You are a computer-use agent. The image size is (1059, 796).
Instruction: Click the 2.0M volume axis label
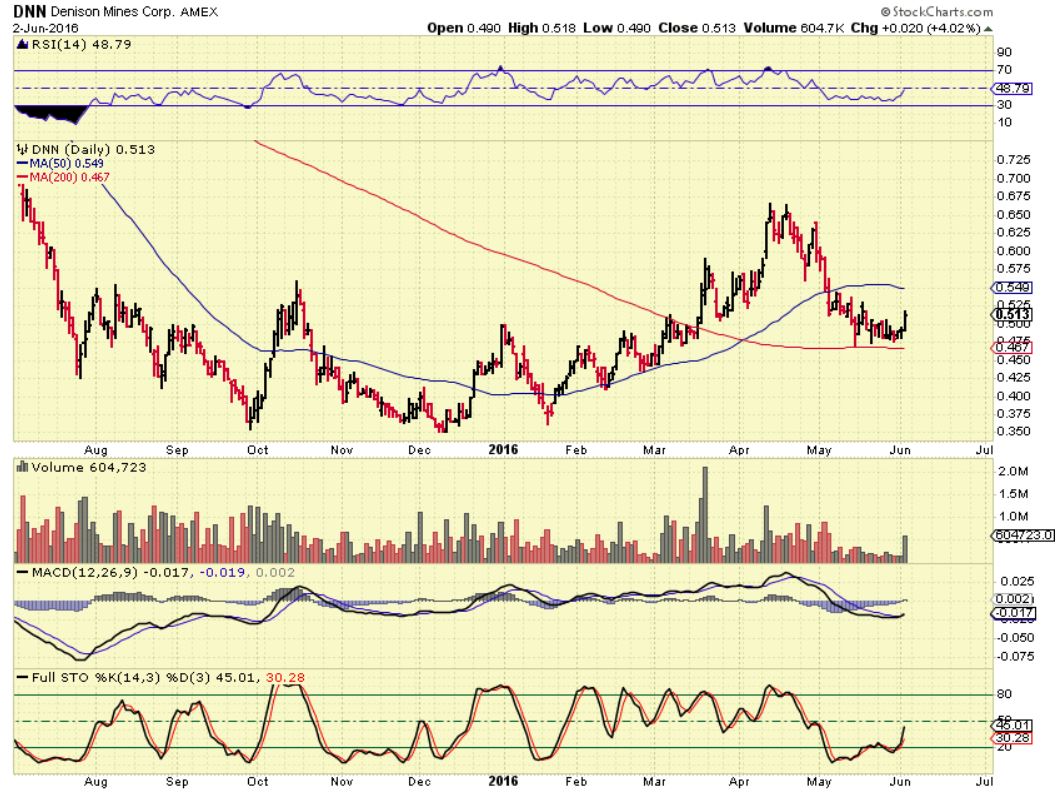tap(1013, 471)
